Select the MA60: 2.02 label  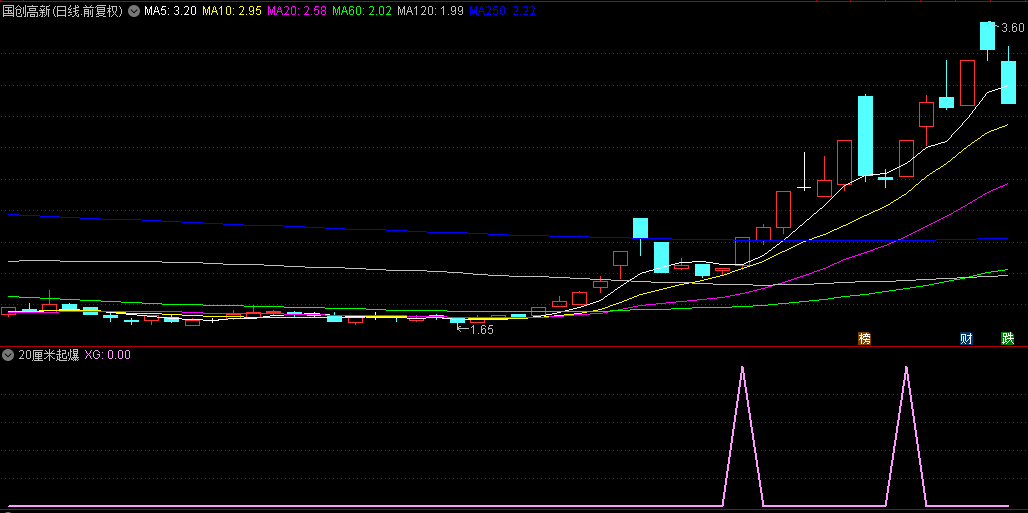pos(362,10)
